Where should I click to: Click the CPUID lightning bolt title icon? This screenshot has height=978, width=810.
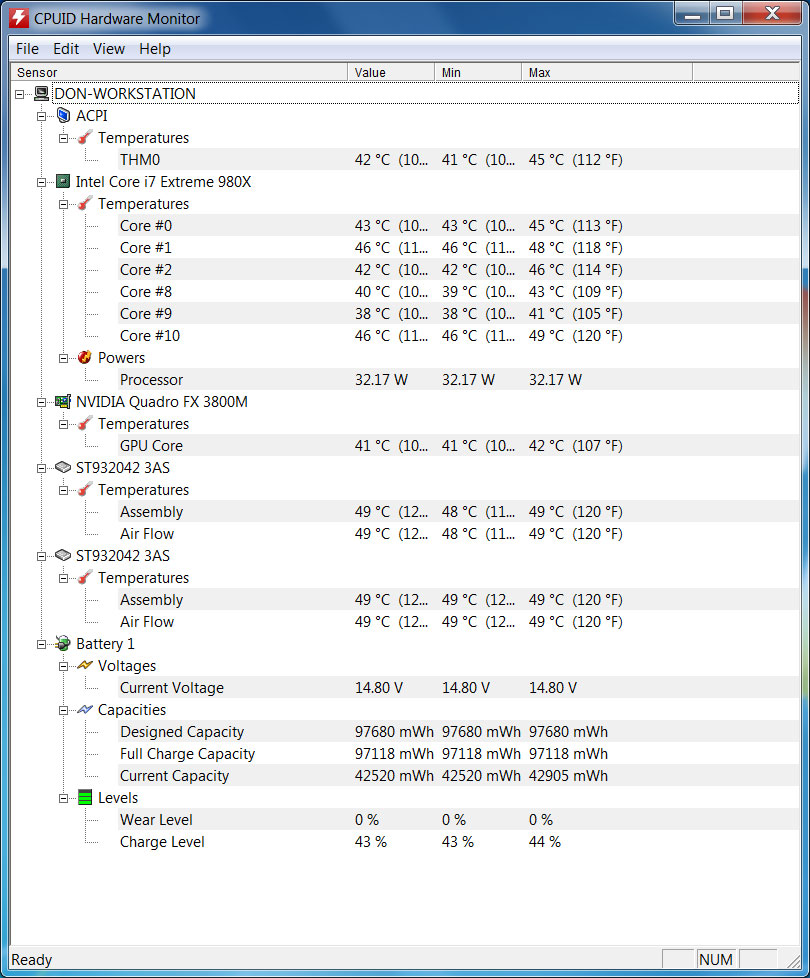click(19, 18)
